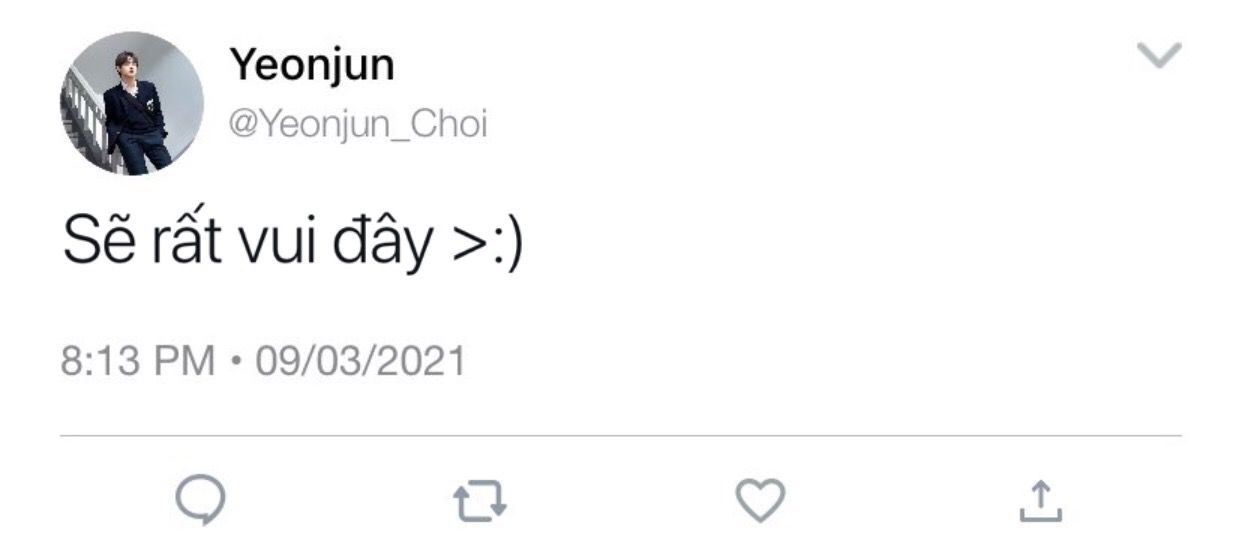Image resolution: width=1242 pixels, height=558 pixels.
Task: Open the profile via the Yeonjun display name
Action: pyautogui.click(x=312, y=65)
